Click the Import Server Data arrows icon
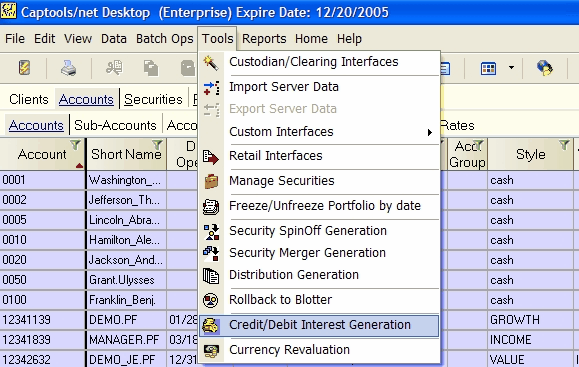Viewport: 579px width, 367px height. pyautogui.click(x=211, y=88)
